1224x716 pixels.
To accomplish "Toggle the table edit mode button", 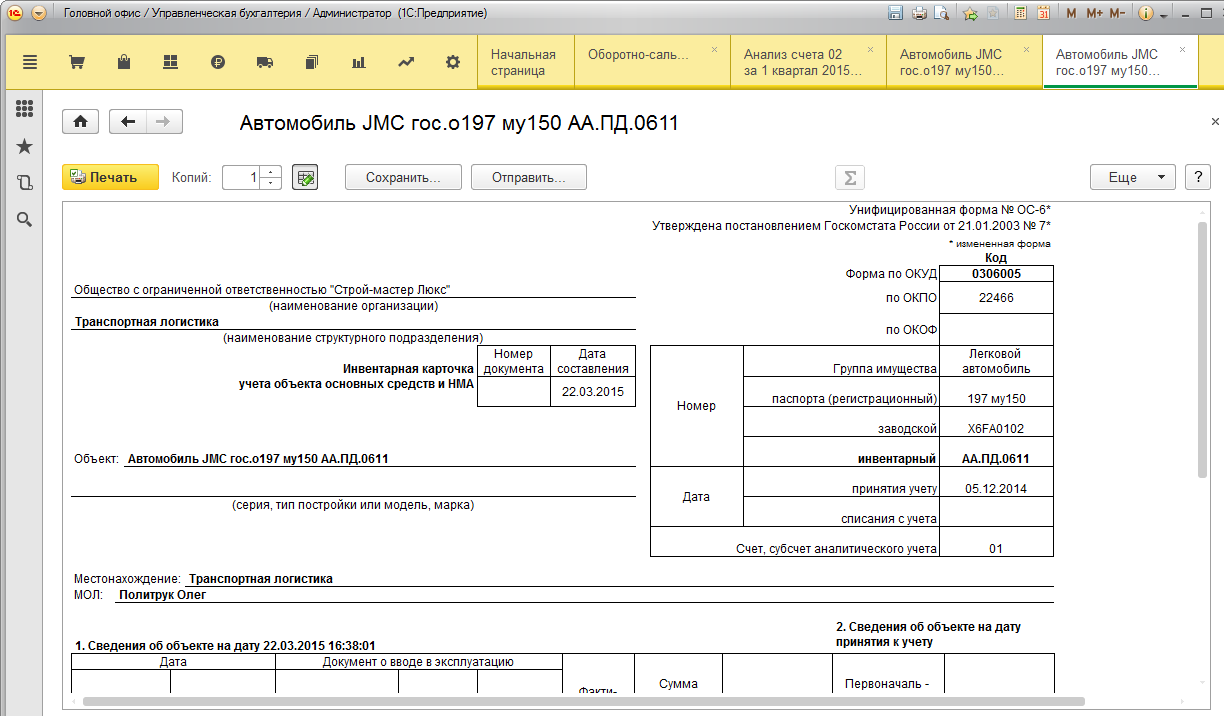I will pyautogui.click(x=305, y=177).
